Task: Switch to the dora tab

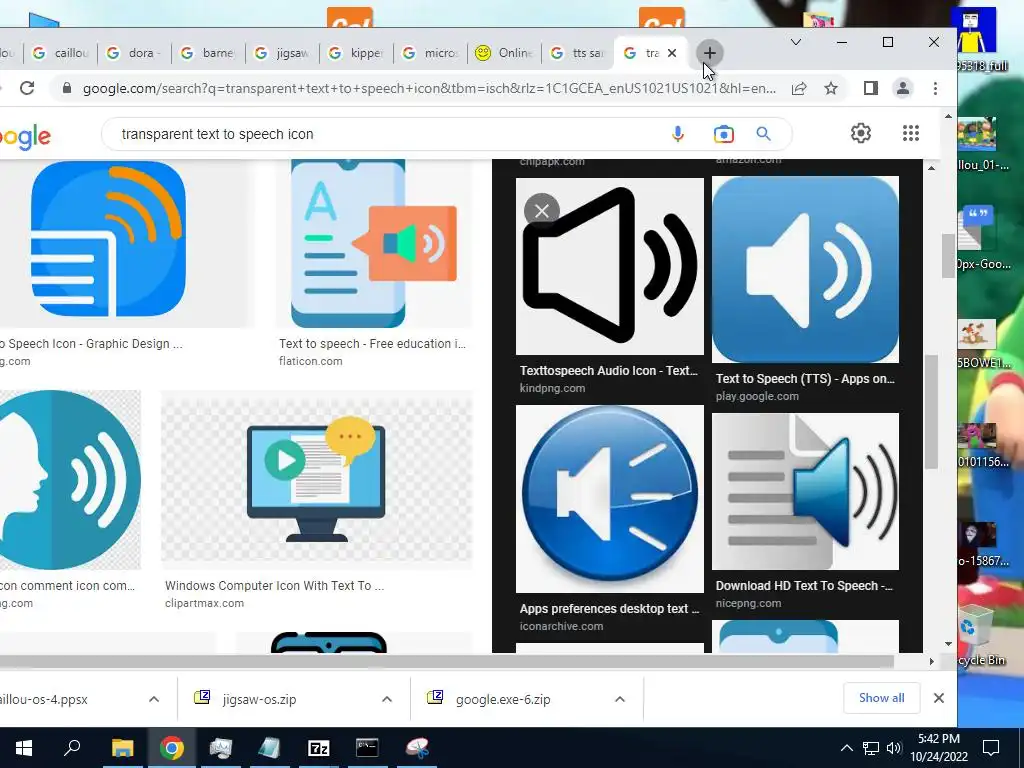Action: coord(135,53)
